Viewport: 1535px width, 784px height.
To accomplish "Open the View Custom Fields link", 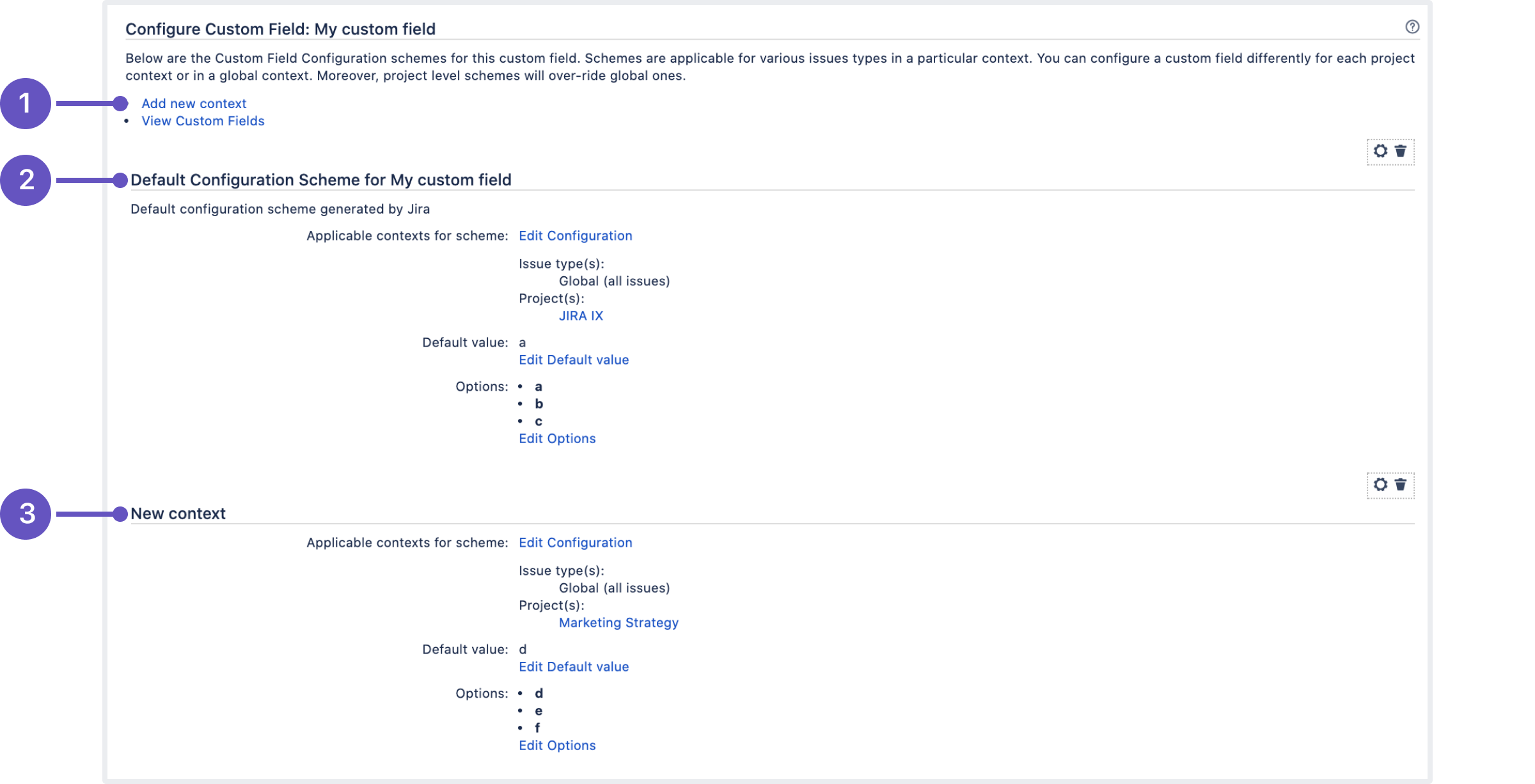I will click(203, 121).
